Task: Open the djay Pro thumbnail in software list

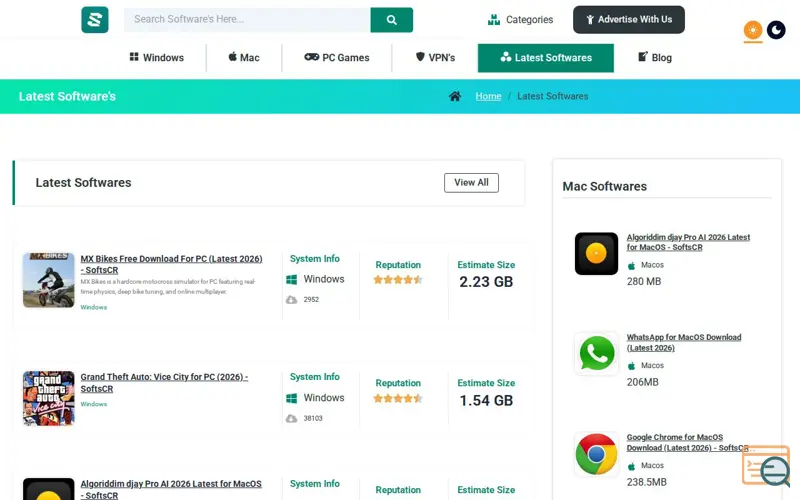Action: pyautogui.click(x=48, y=489)
